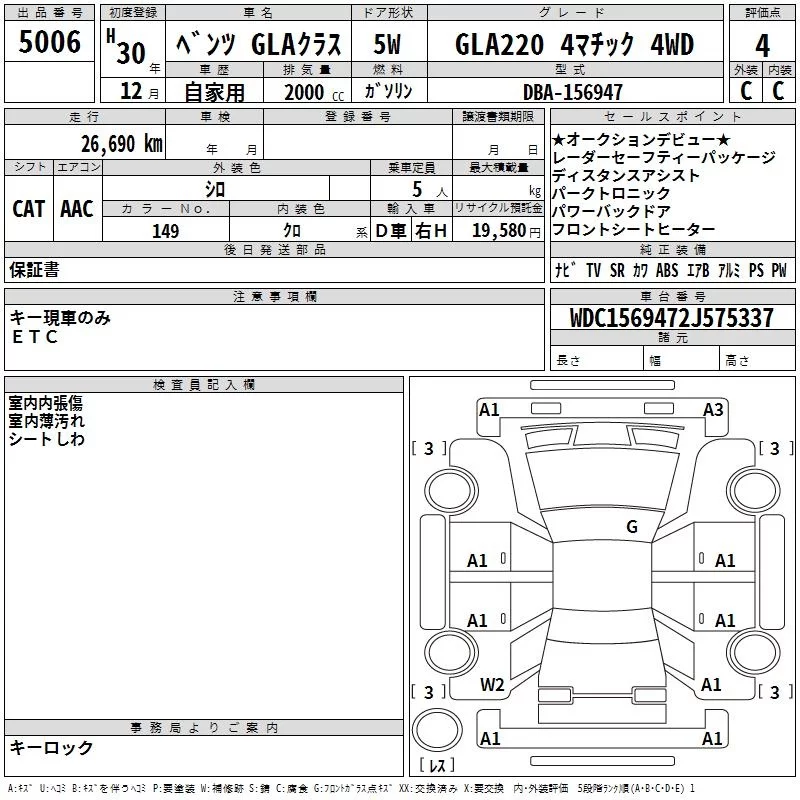Click the interior color クロ
This screenshot has height=800, width=800.
292,231
